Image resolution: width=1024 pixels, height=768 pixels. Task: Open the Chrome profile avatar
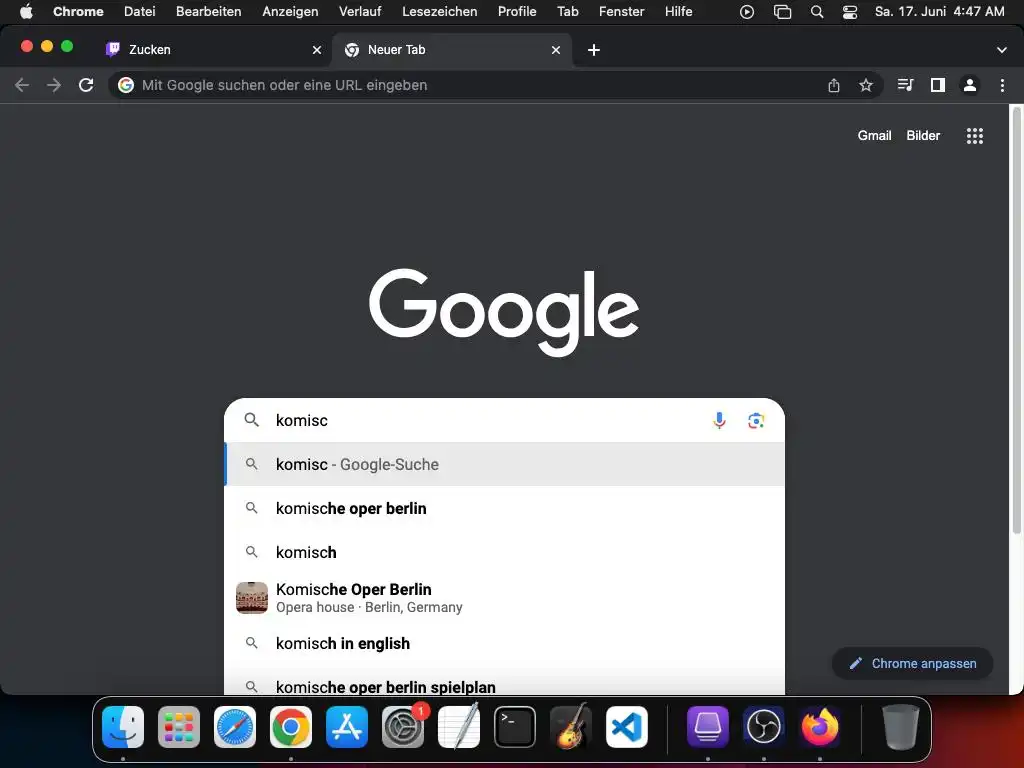[x=970, y=85]
